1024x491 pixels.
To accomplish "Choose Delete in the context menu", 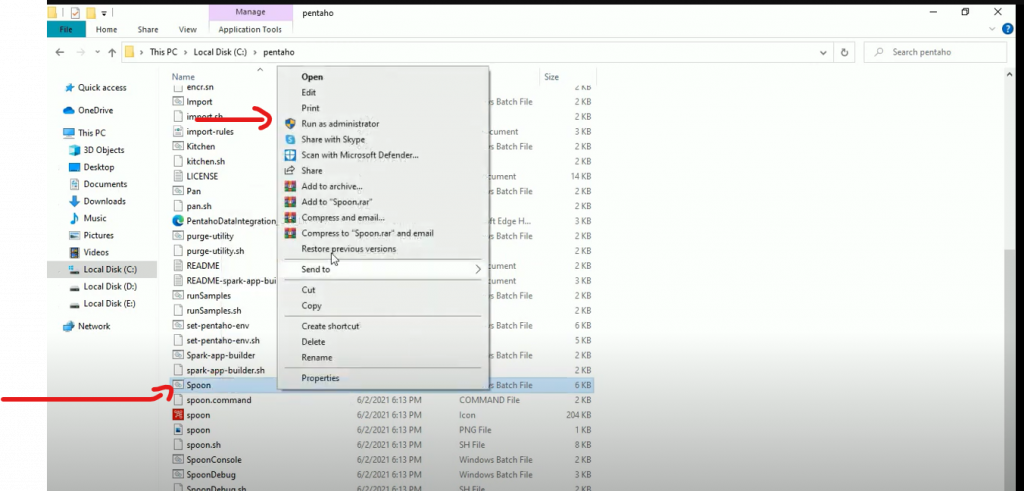I will (313, 341).
